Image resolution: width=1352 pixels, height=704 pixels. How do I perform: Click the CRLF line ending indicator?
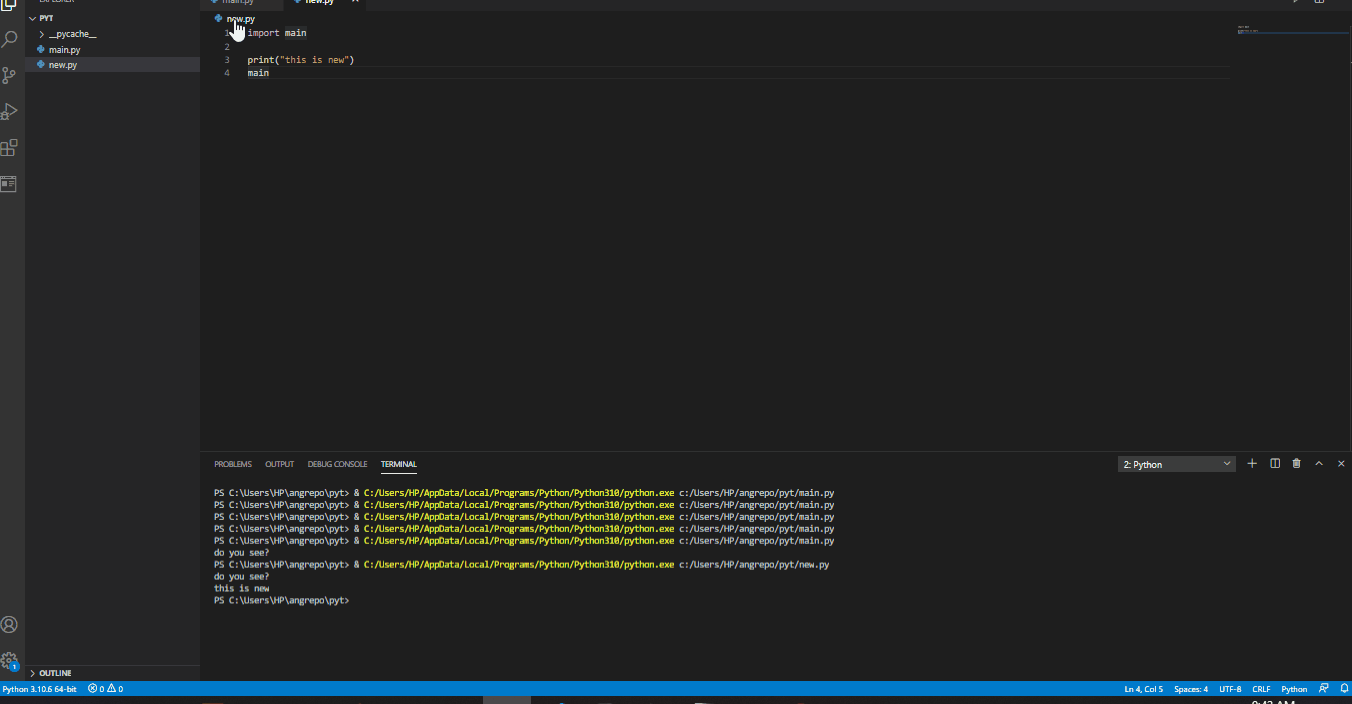(1261, 689)
